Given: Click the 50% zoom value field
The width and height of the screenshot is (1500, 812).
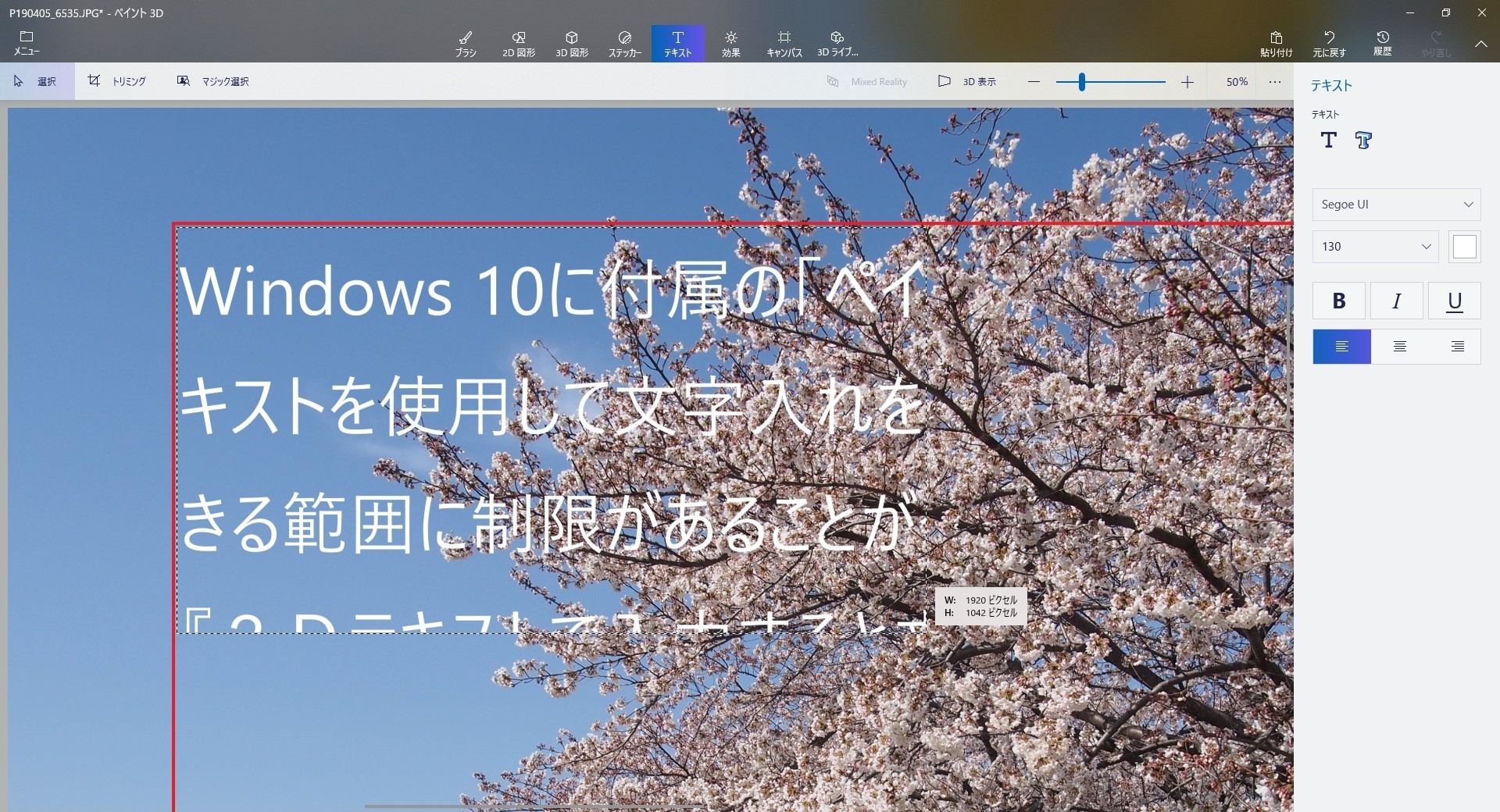Looking at the screenshot, I should pos(1237,81).
